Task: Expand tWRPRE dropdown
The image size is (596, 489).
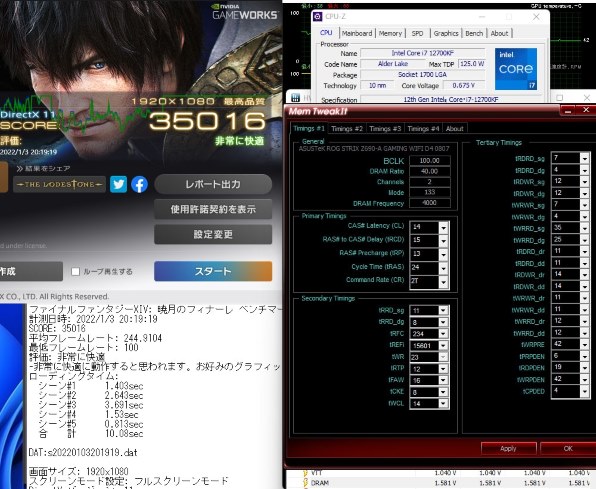Action: click(585, 345)
